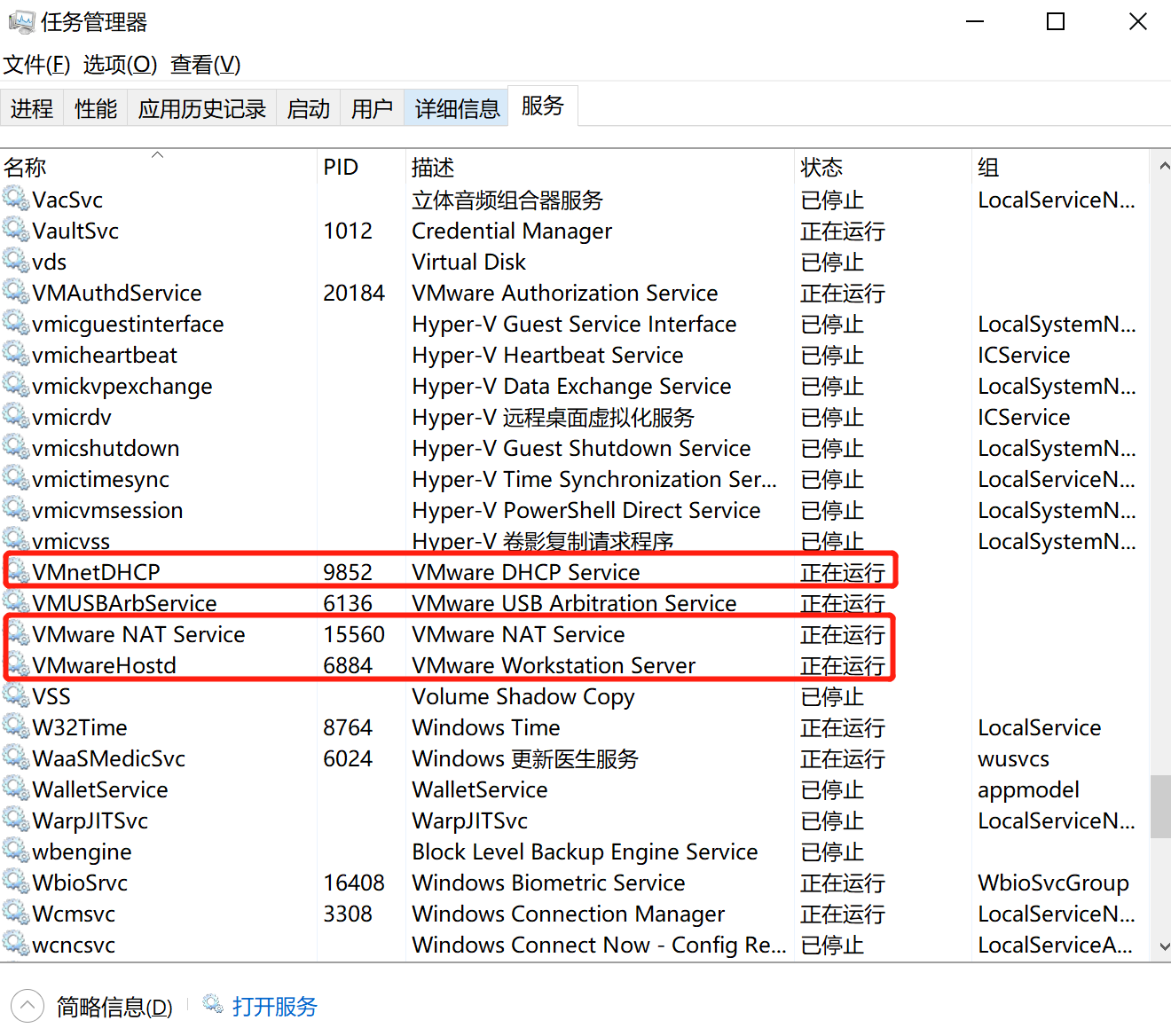Click description Volume Shadow Copy
The width and height of the screenshot is (1171, 1036).
point(523,696)
